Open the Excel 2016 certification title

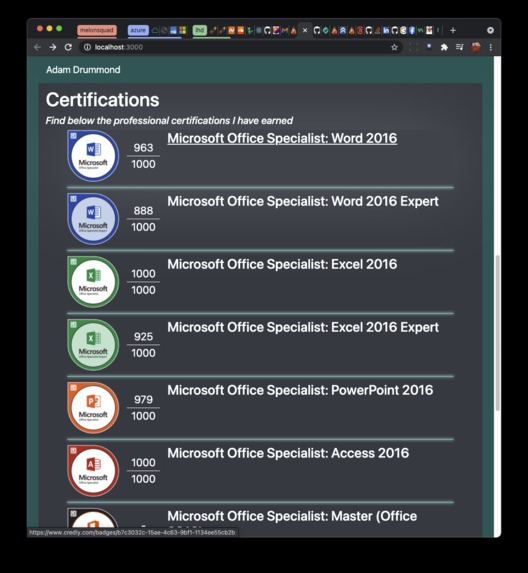[282, 264]
